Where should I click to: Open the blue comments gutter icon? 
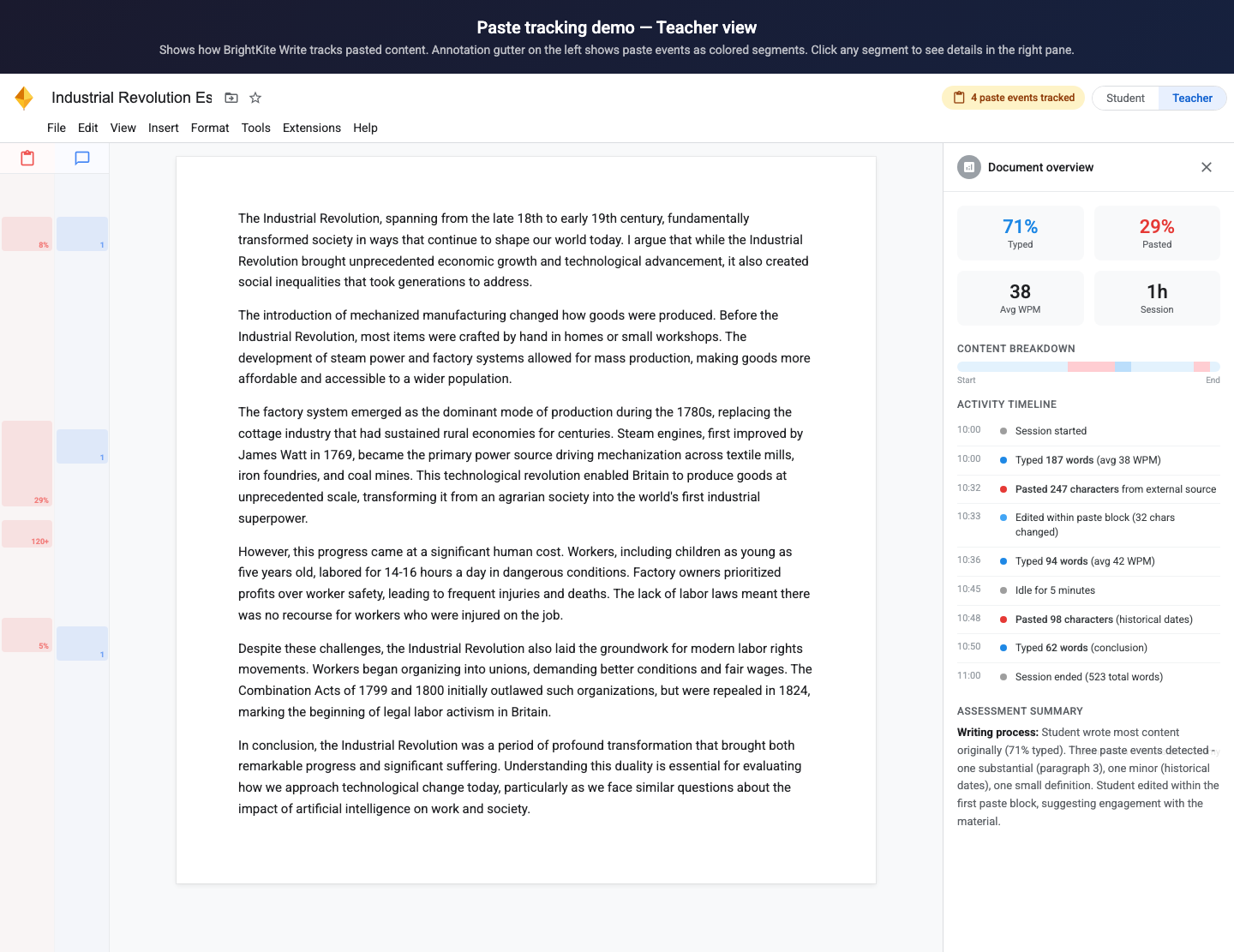coord(81,158)
